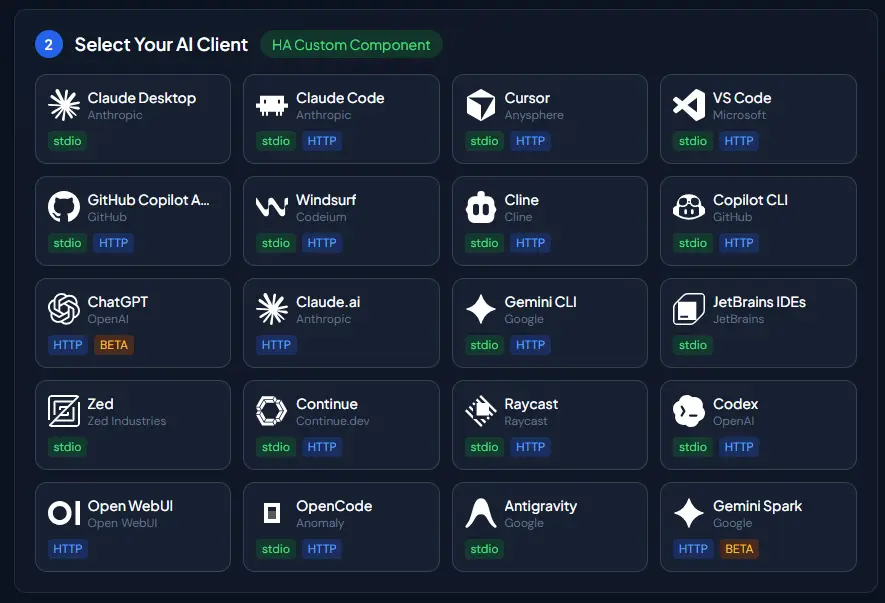Screen dimensions: 885x603
Task: Click the HTTP tag on Codex card
Action: (739, 447)
